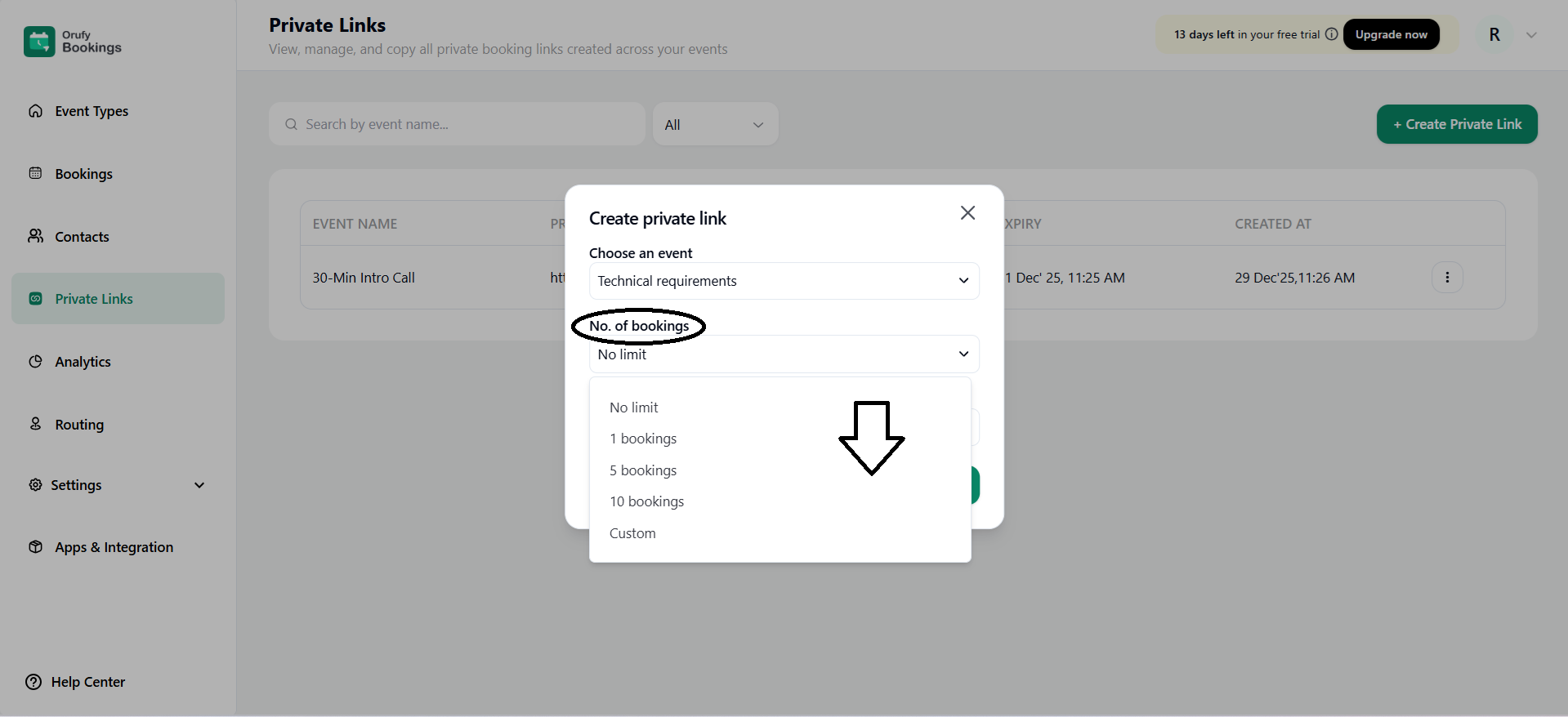Open three-dot menu for 30-Min Intro Call

coord(1447,278)
